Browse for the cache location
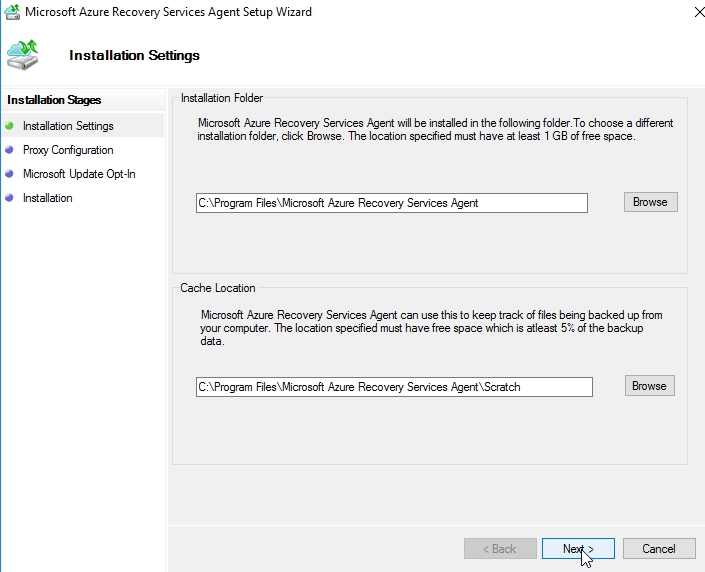 [x=650, y=386]
